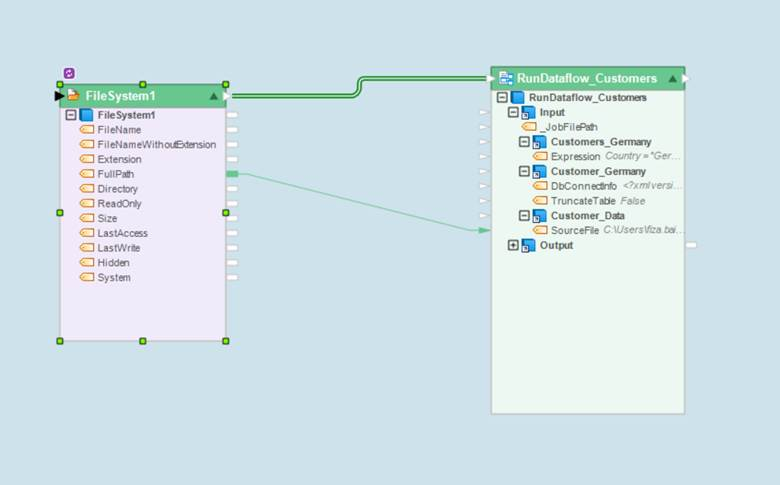
Task: Select the Directory field in FileSystem1
Action: click(117, 189)
